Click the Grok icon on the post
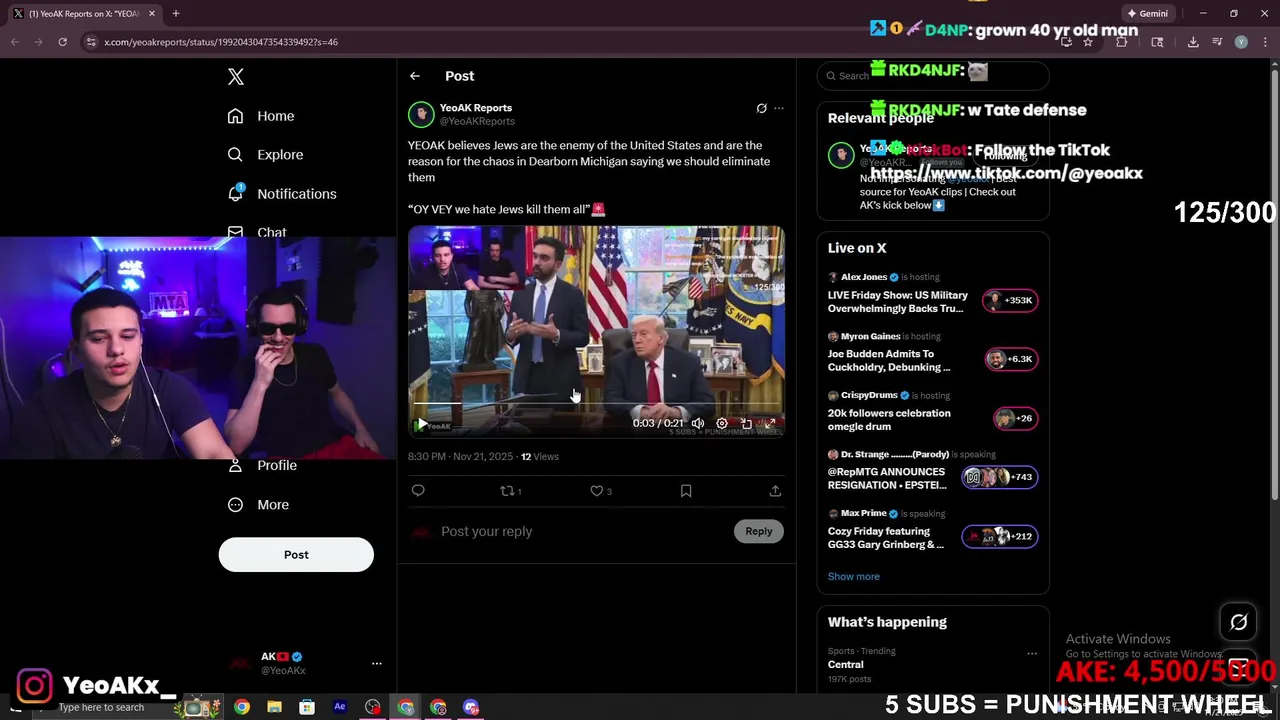Viewport: 1280px width, 720px height. 761,108
